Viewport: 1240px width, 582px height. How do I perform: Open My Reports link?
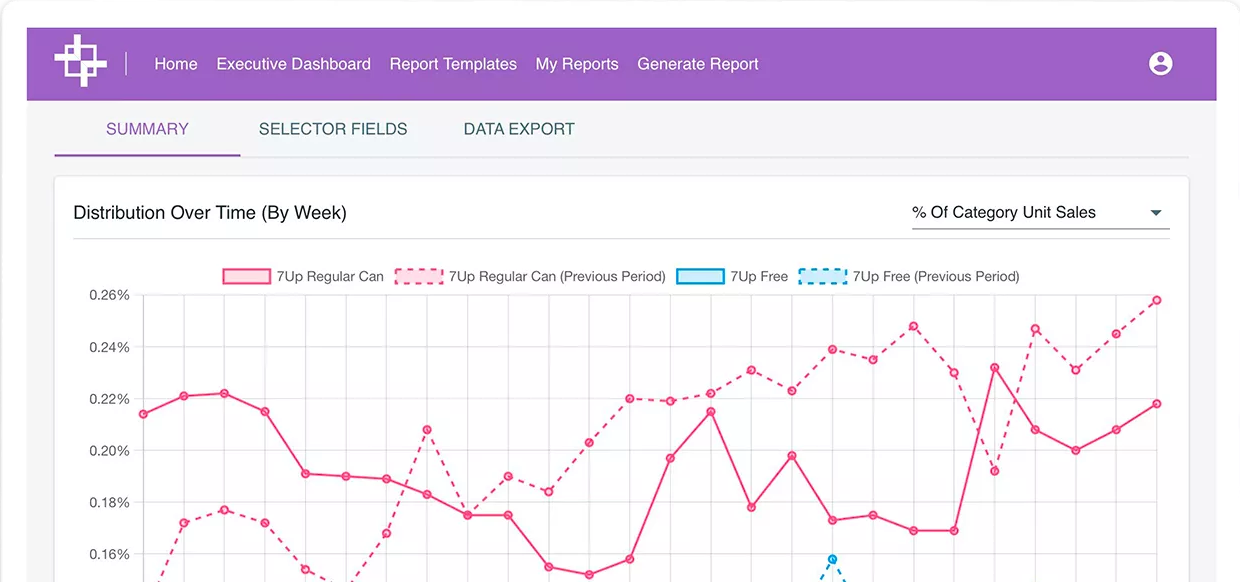(x=577, y=64)
